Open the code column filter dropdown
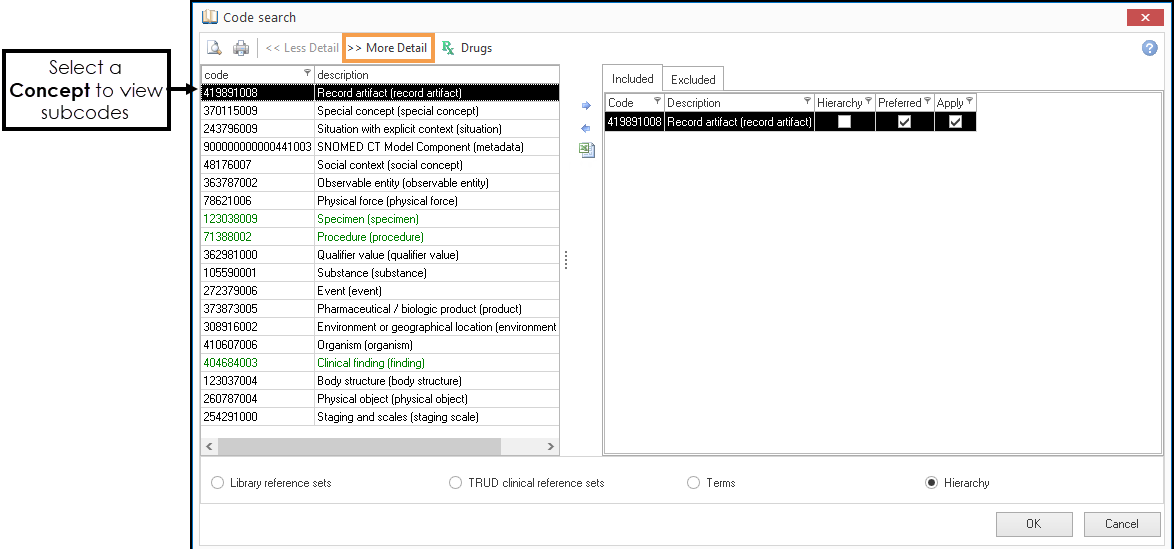This screenshot has height=549, width=1174. (x=307, y=74)
